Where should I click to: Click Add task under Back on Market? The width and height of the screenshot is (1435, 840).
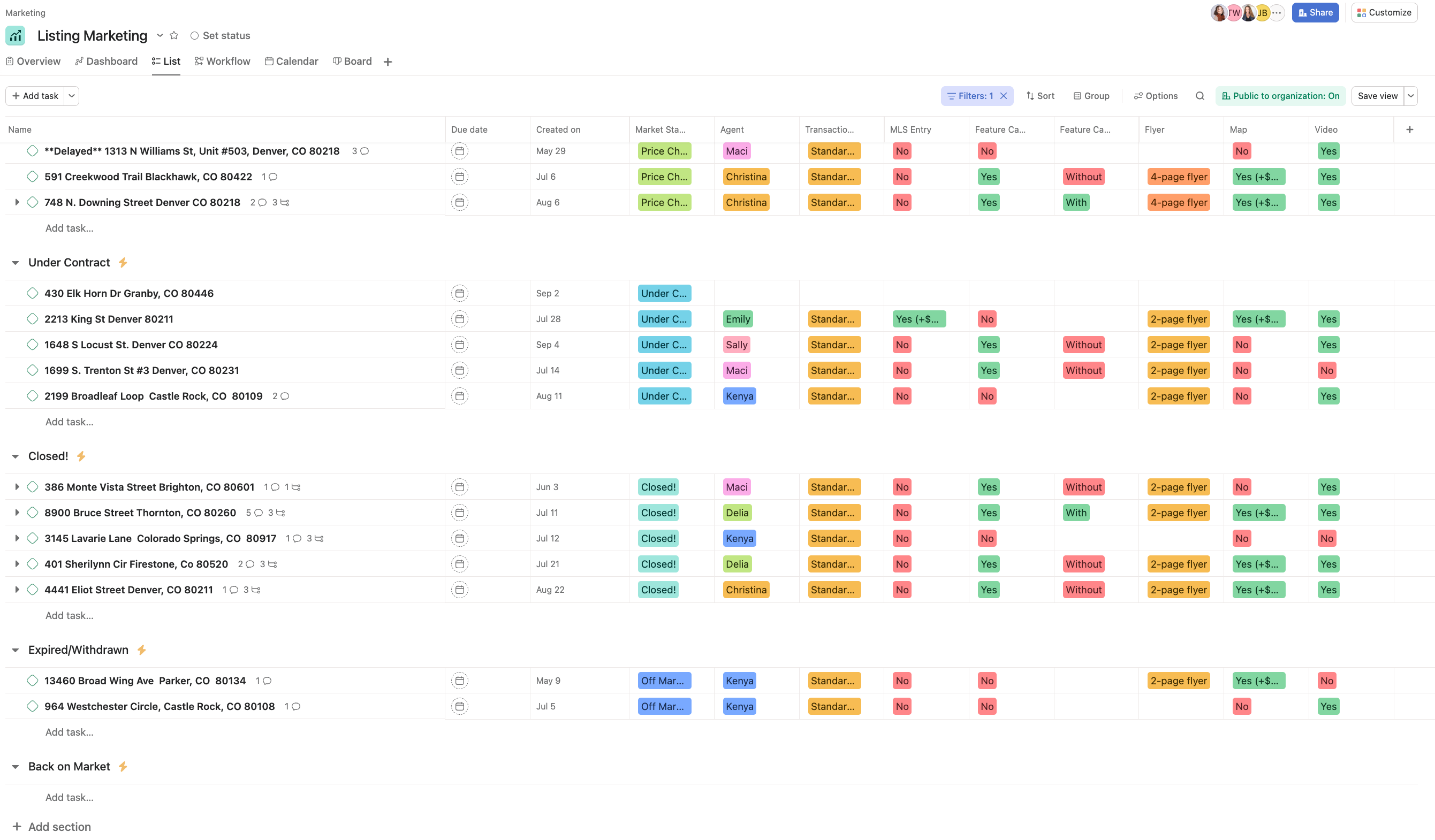click(x=69, y=797)
